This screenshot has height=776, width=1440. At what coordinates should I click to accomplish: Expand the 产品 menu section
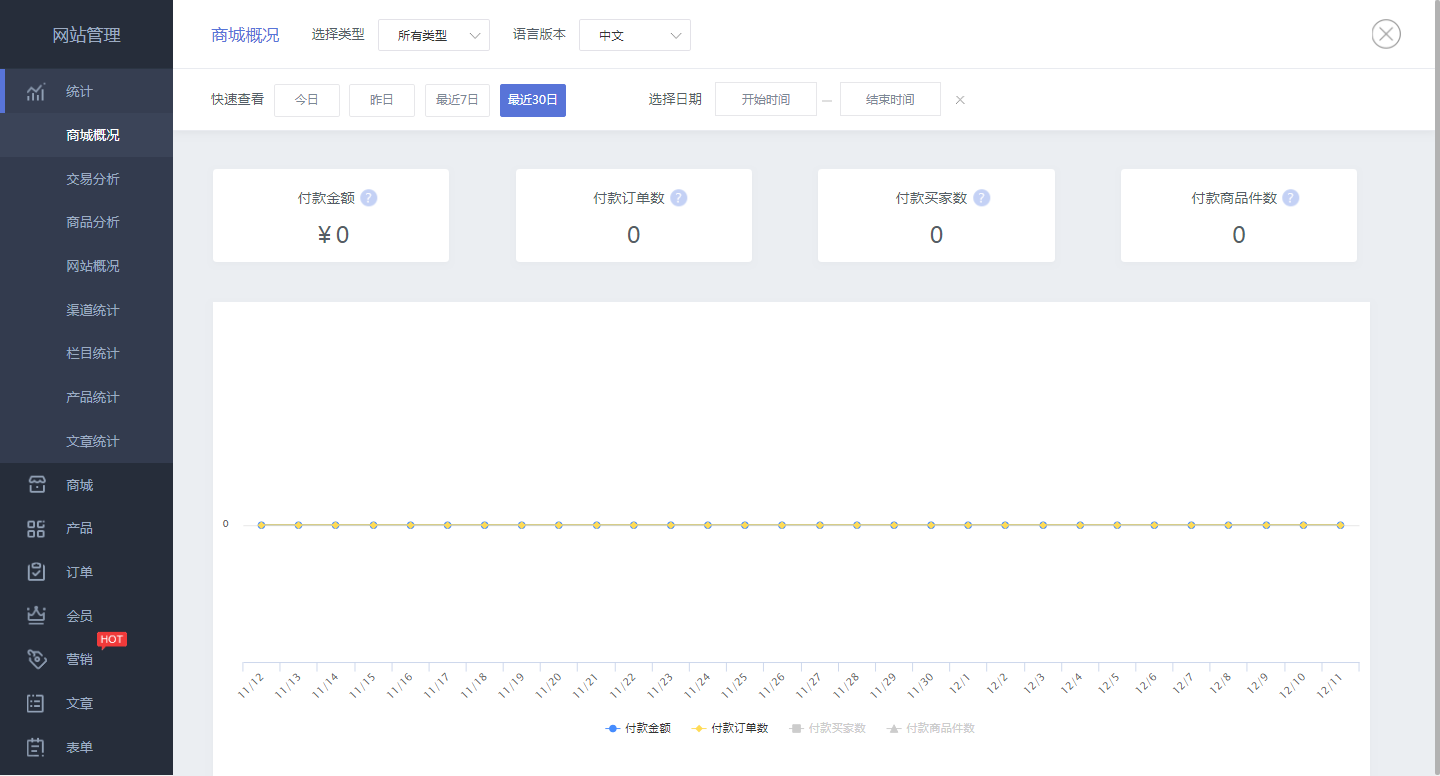point(86,528)
